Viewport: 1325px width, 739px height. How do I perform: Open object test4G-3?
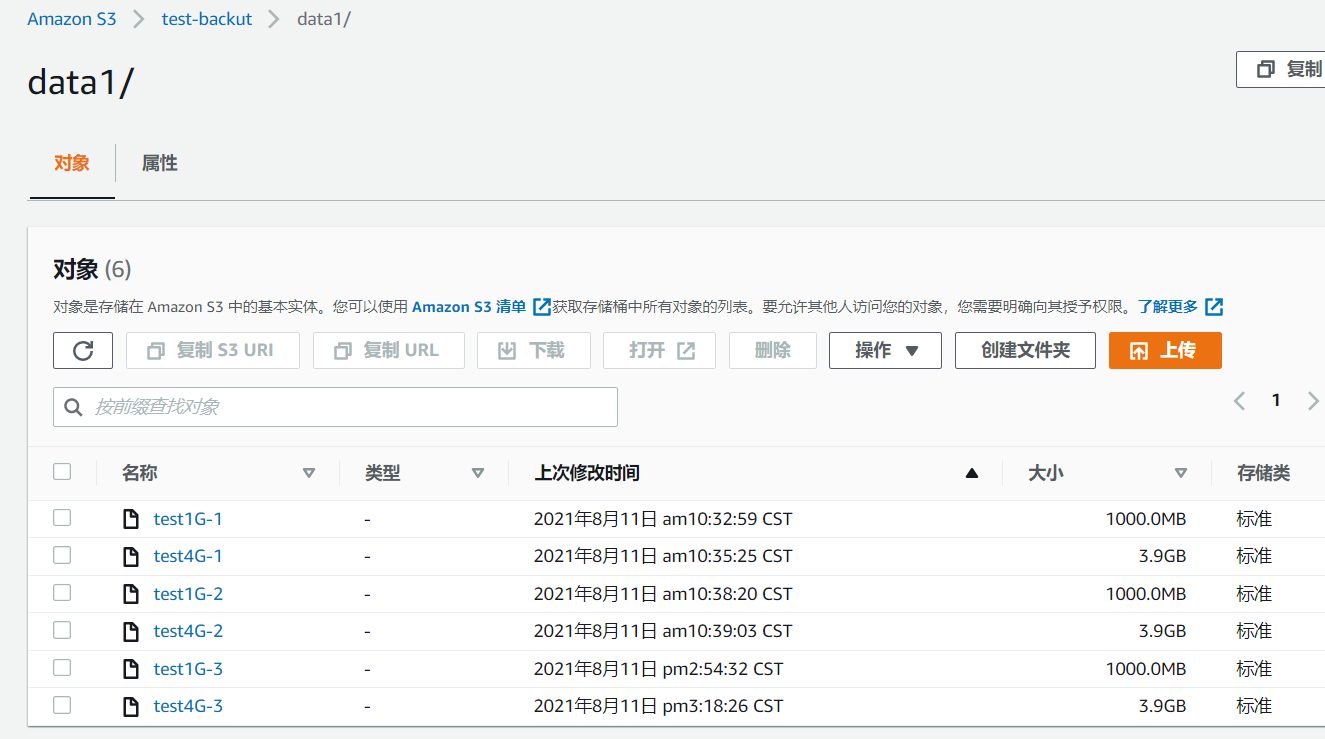click(x=188, y=706)
